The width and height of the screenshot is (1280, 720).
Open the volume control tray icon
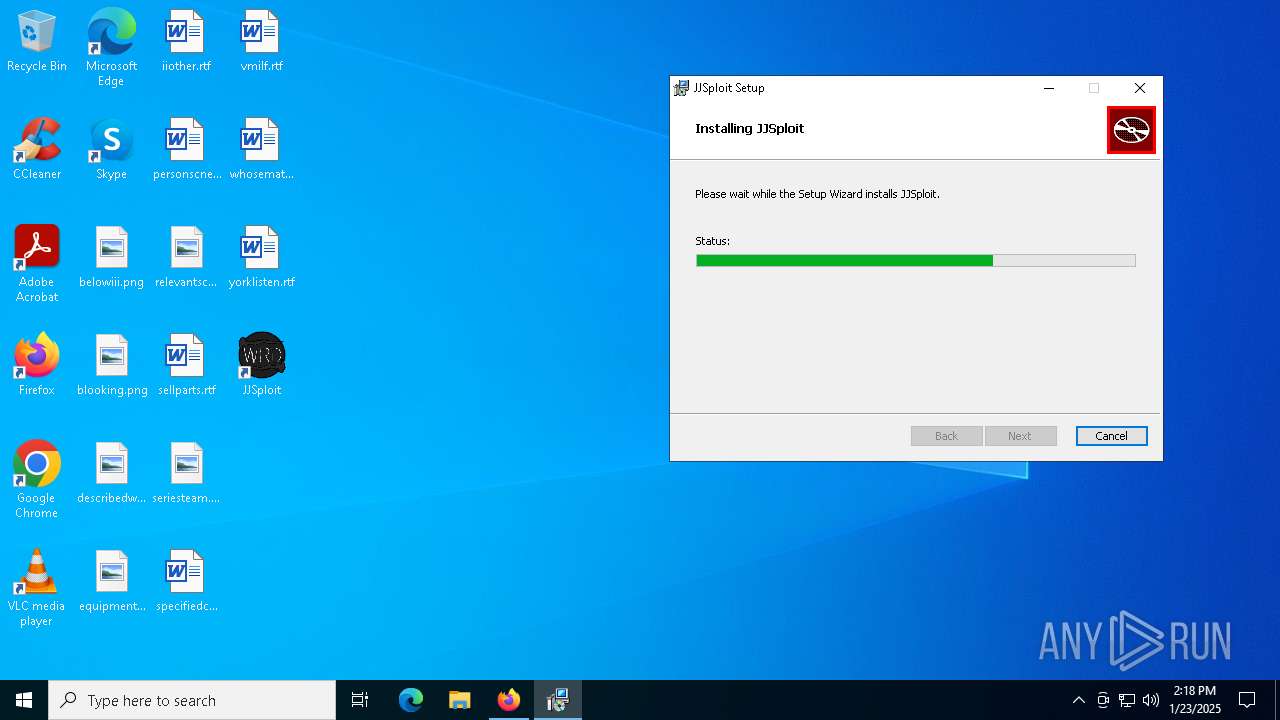[1151, 700]
